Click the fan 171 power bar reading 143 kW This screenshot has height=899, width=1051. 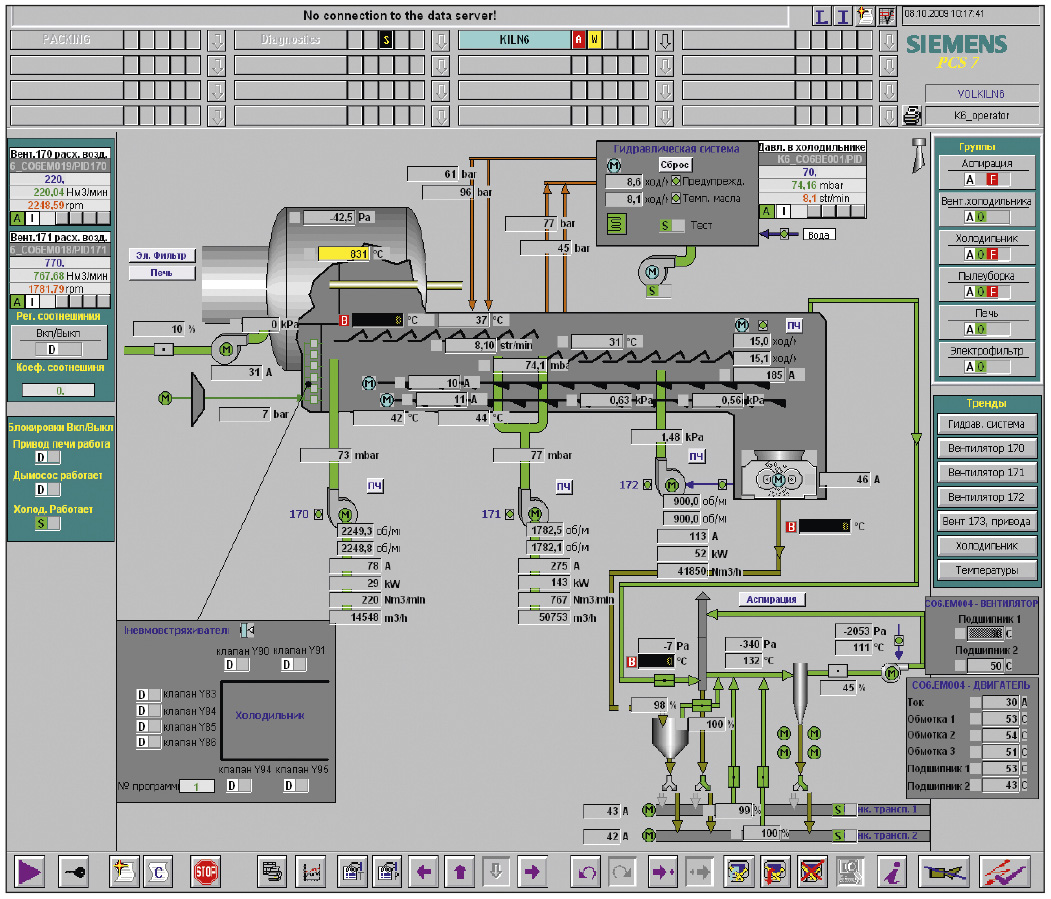[x=545, y=583]
